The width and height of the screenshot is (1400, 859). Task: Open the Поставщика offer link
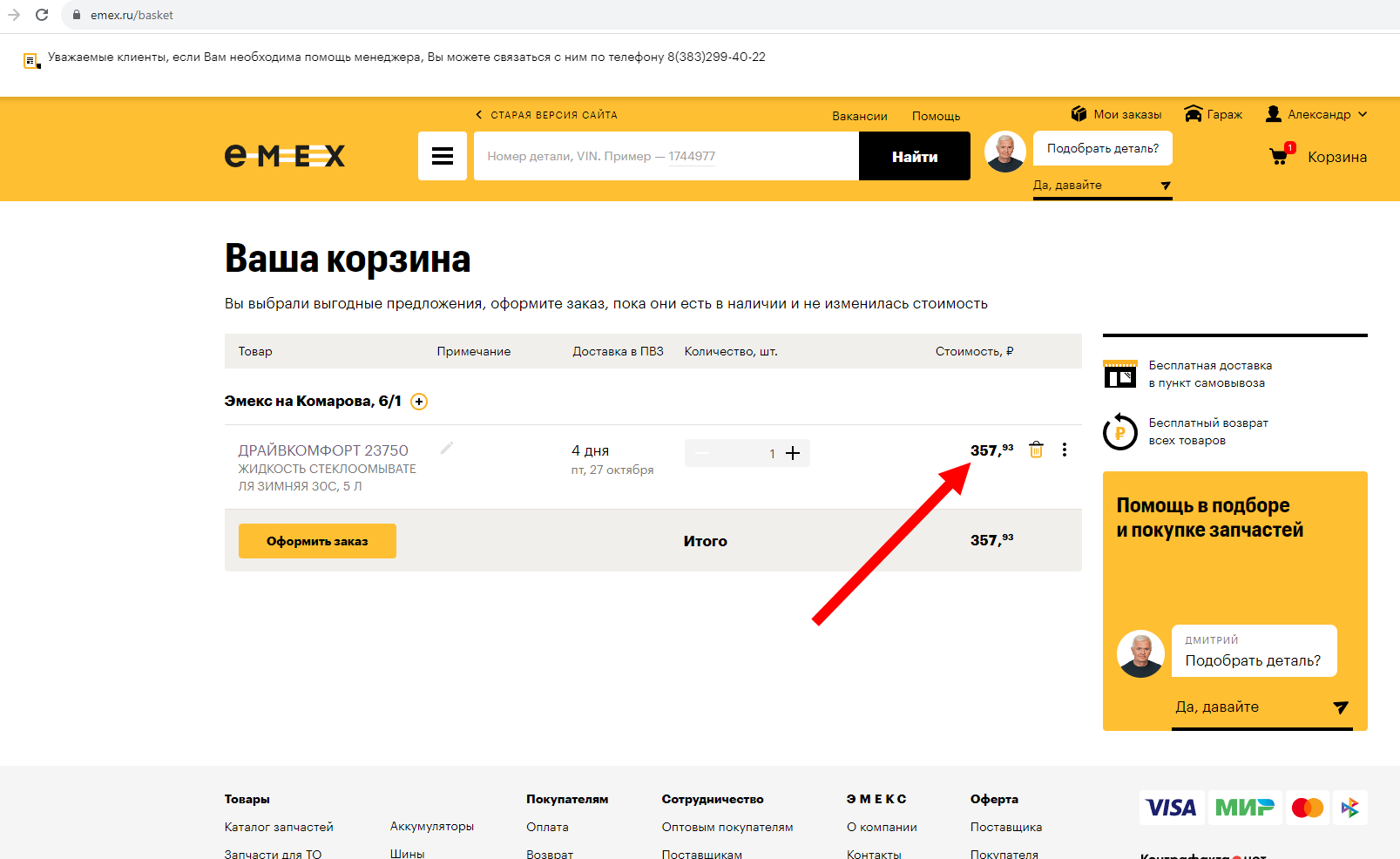coord(1006,827)
